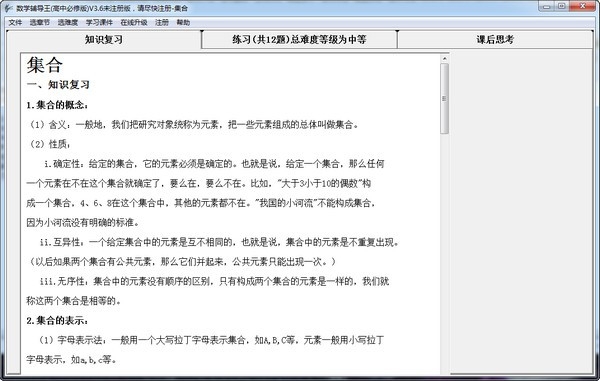Close the 数学辅导王 window
600x381 pixels.
point(582,6)
